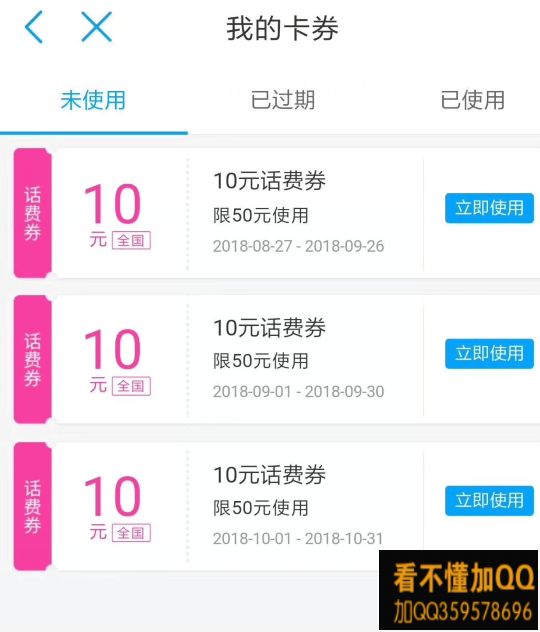Tap the page title 我的卡券
The image size is (540, 632).
[x=282, y=29]
